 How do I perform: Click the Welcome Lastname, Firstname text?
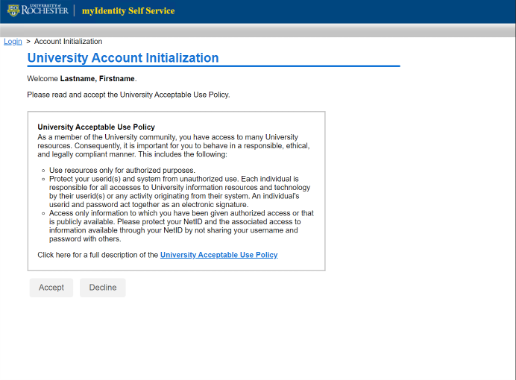[82, 78]
